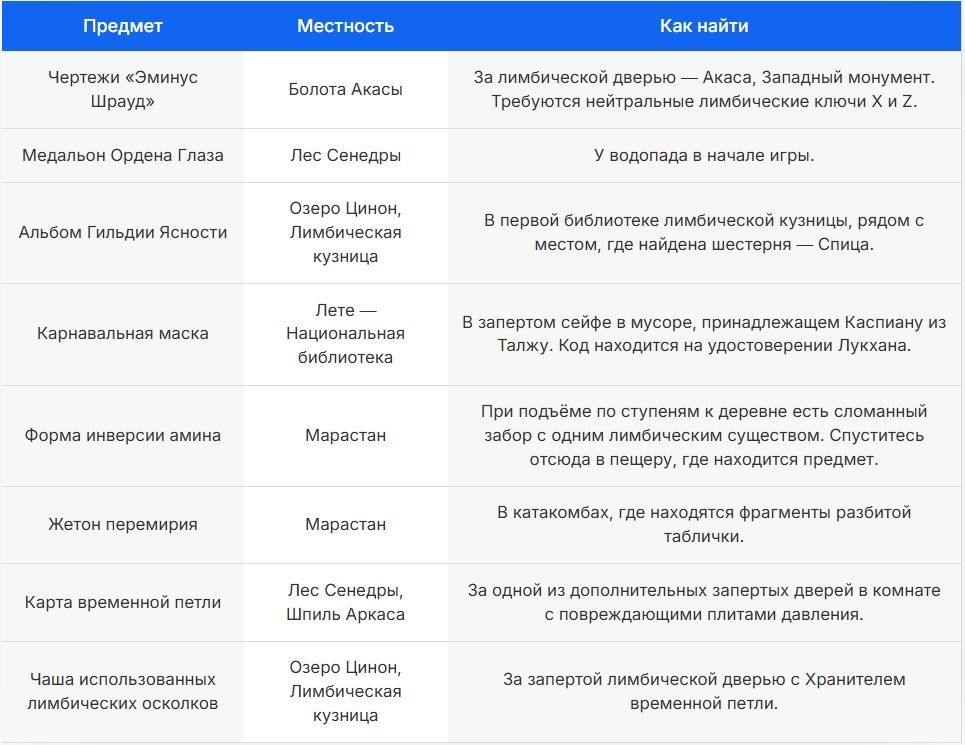
Task: Click the broken fence description for Марастан
Action: tap(704, 435)
